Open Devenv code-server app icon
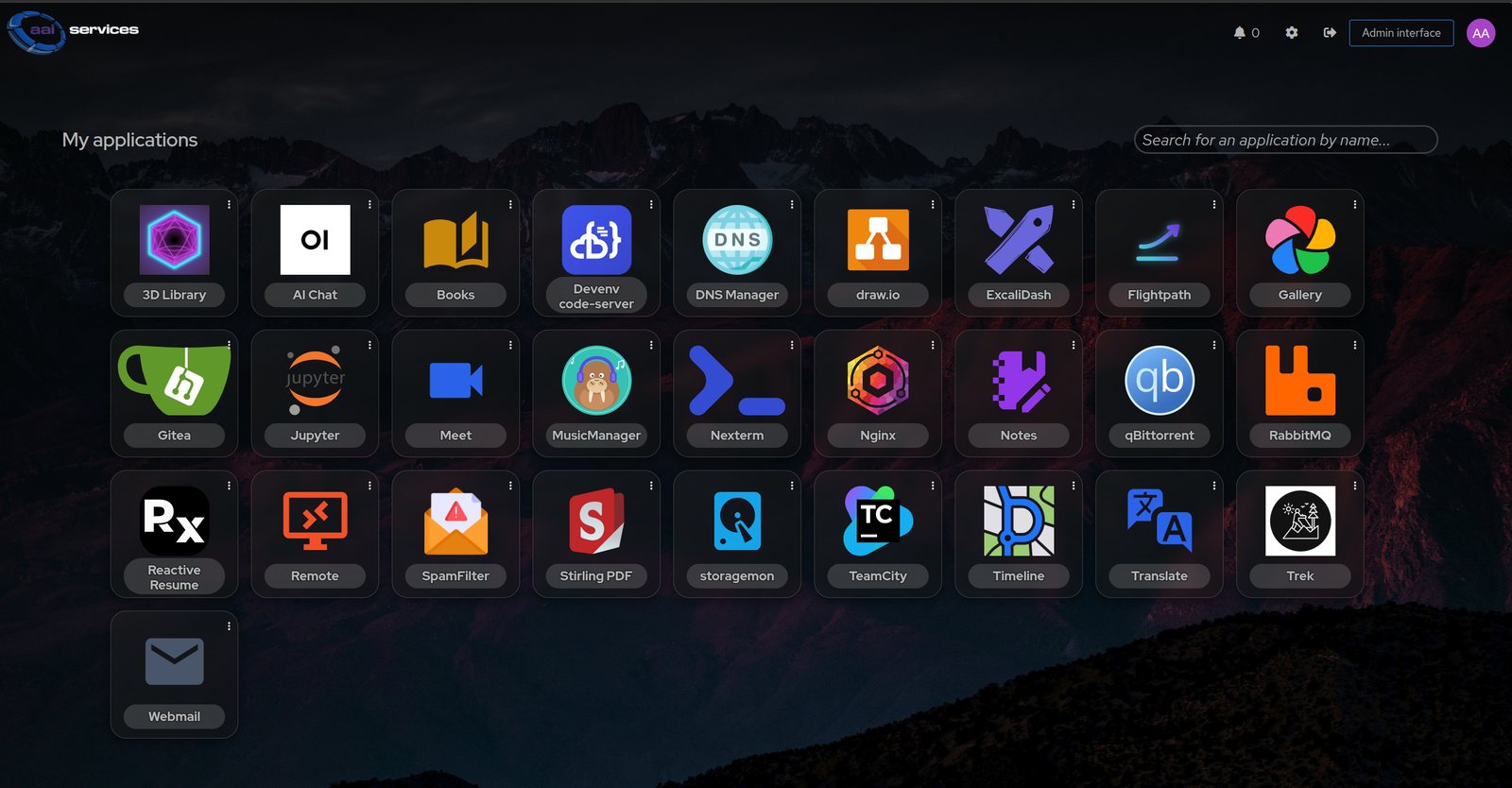This screenshot has width=1512, height=788. coord(596,240)
